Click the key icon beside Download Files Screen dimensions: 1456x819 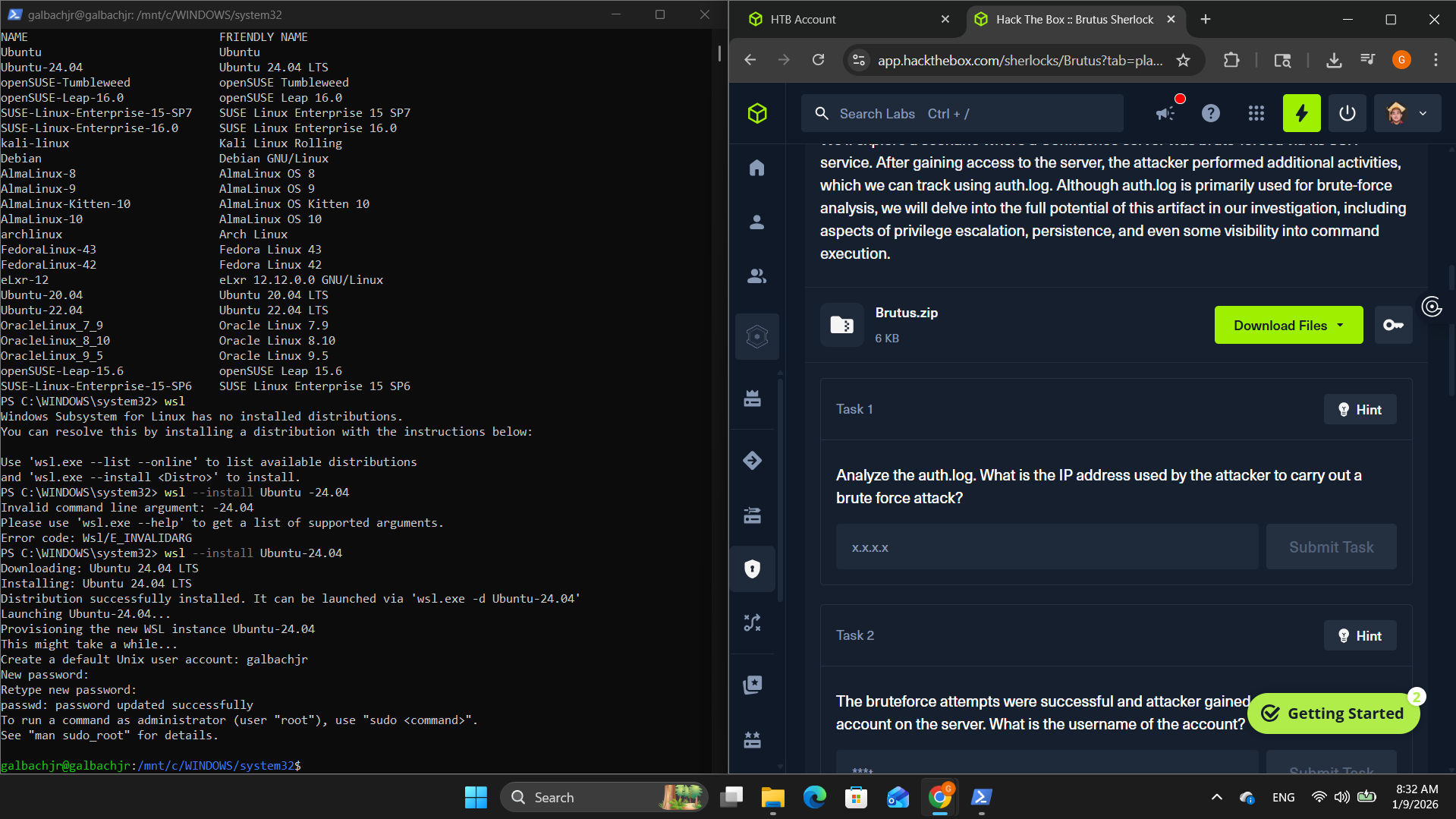[x=1394, y=325]
